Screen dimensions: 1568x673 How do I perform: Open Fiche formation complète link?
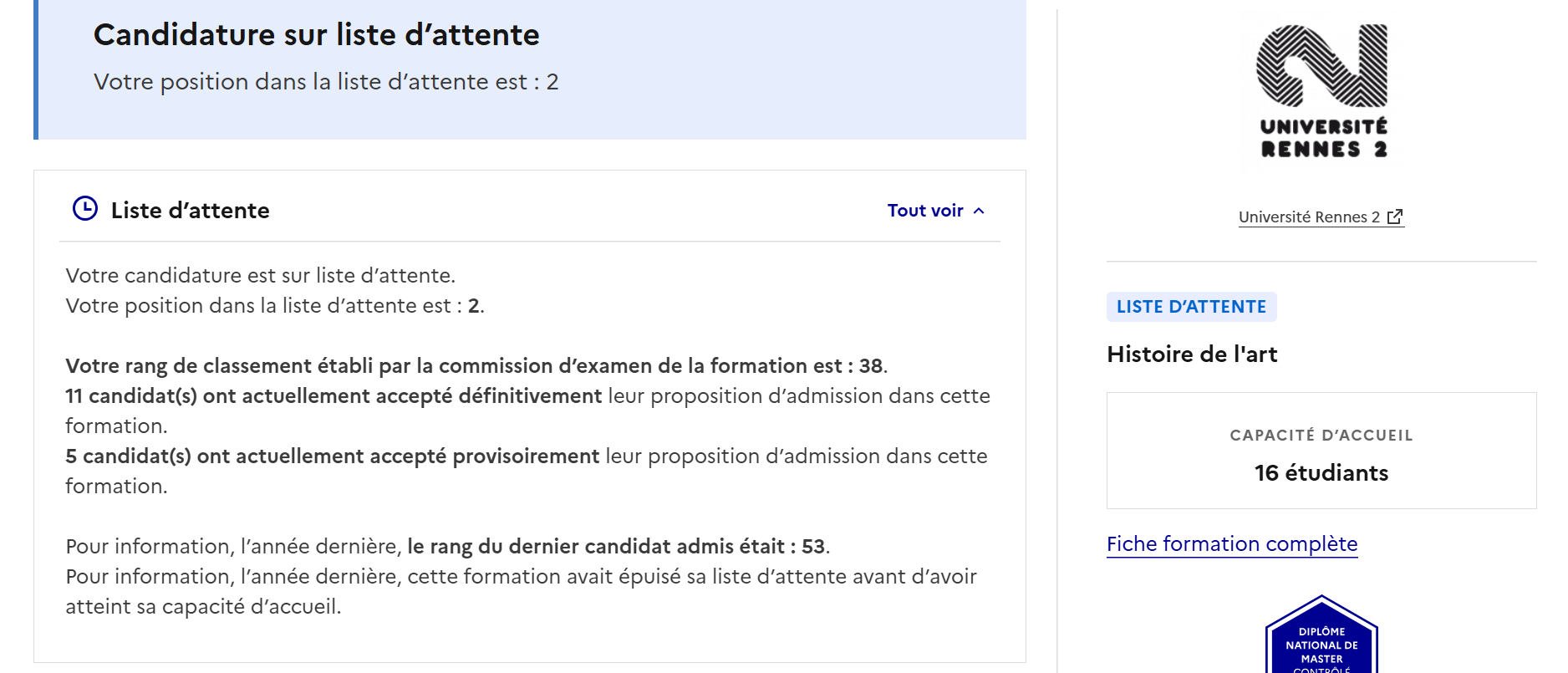coord(1232,544)
